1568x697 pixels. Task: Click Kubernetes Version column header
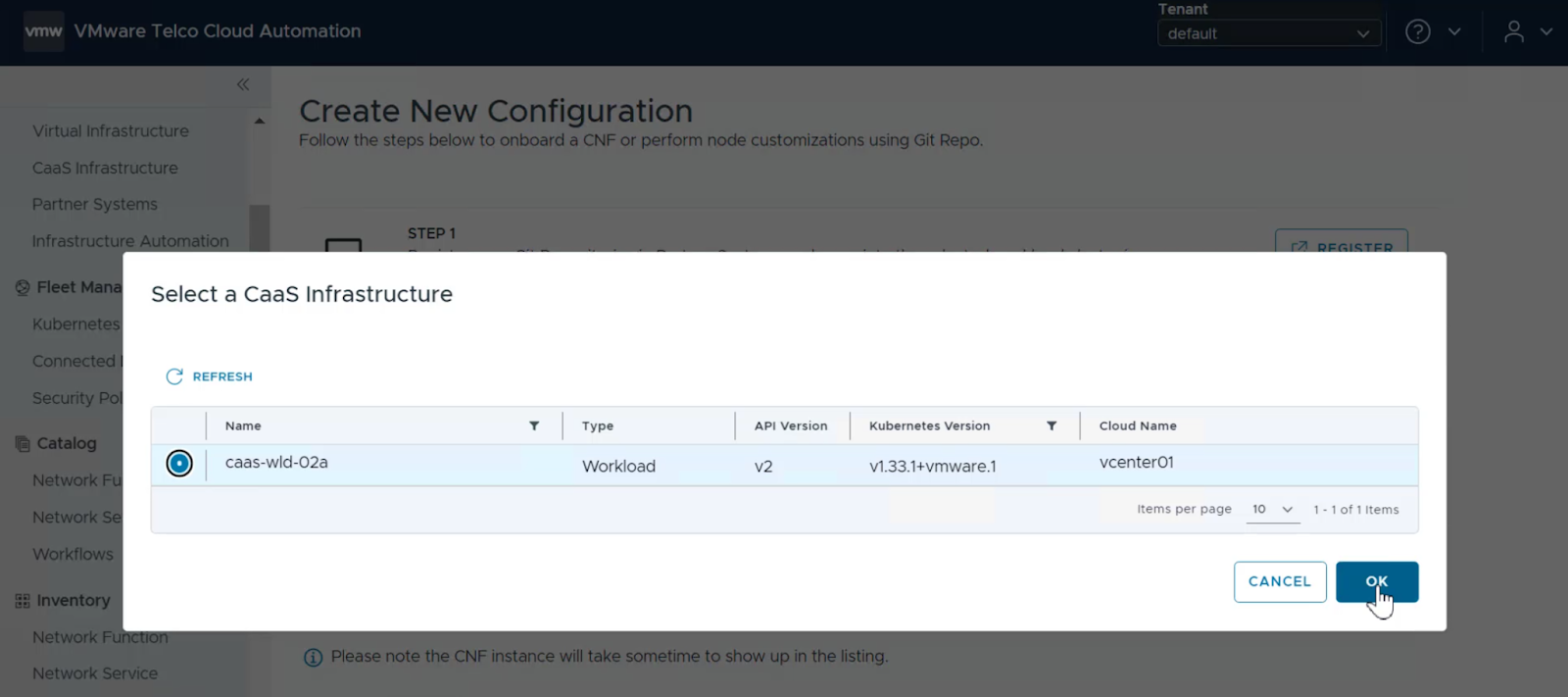coord(929,425)
